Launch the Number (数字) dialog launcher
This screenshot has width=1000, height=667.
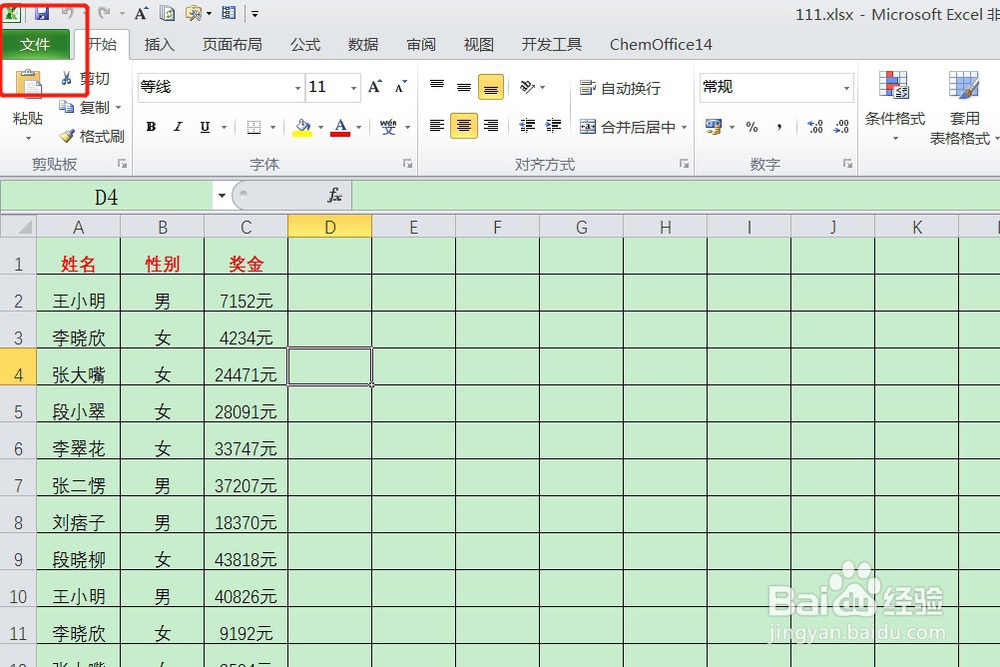[x=848, y=164]
